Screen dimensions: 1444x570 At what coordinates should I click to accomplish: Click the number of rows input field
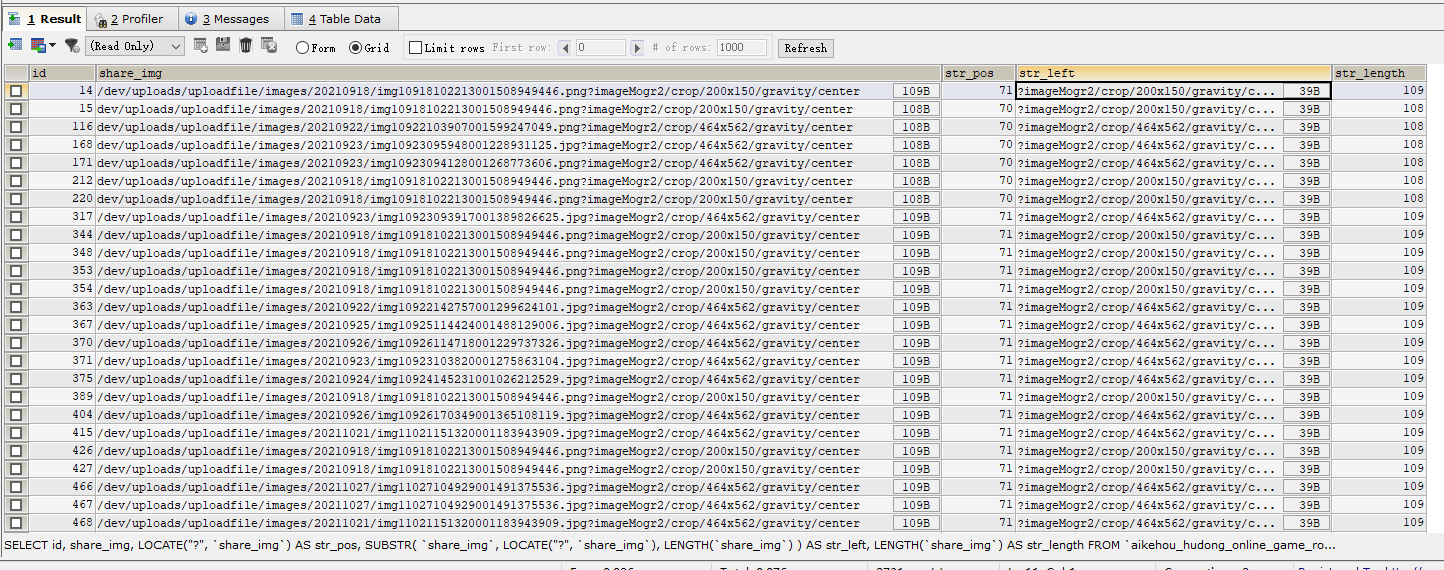coord(742,47)
